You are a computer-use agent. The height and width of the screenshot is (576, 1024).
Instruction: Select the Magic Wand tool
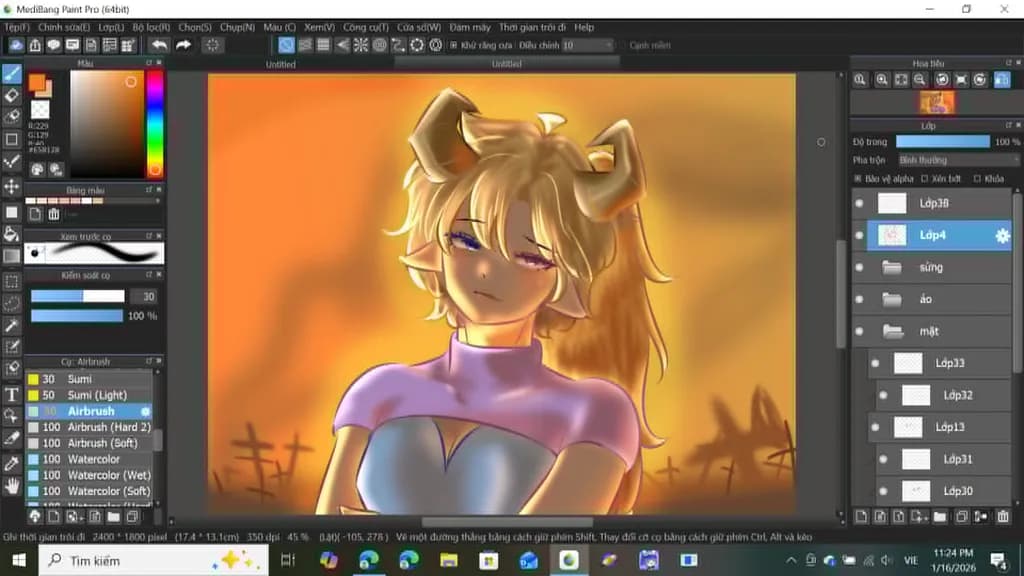12,325
